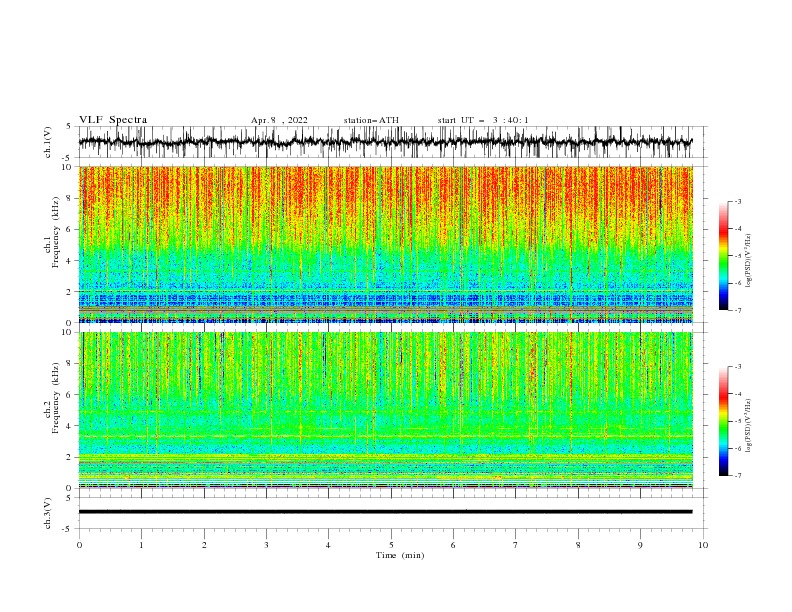This screenshot has height=612, width=792.
Task: Click the ch.1 PSD color bar
Action: pos(723,256)
